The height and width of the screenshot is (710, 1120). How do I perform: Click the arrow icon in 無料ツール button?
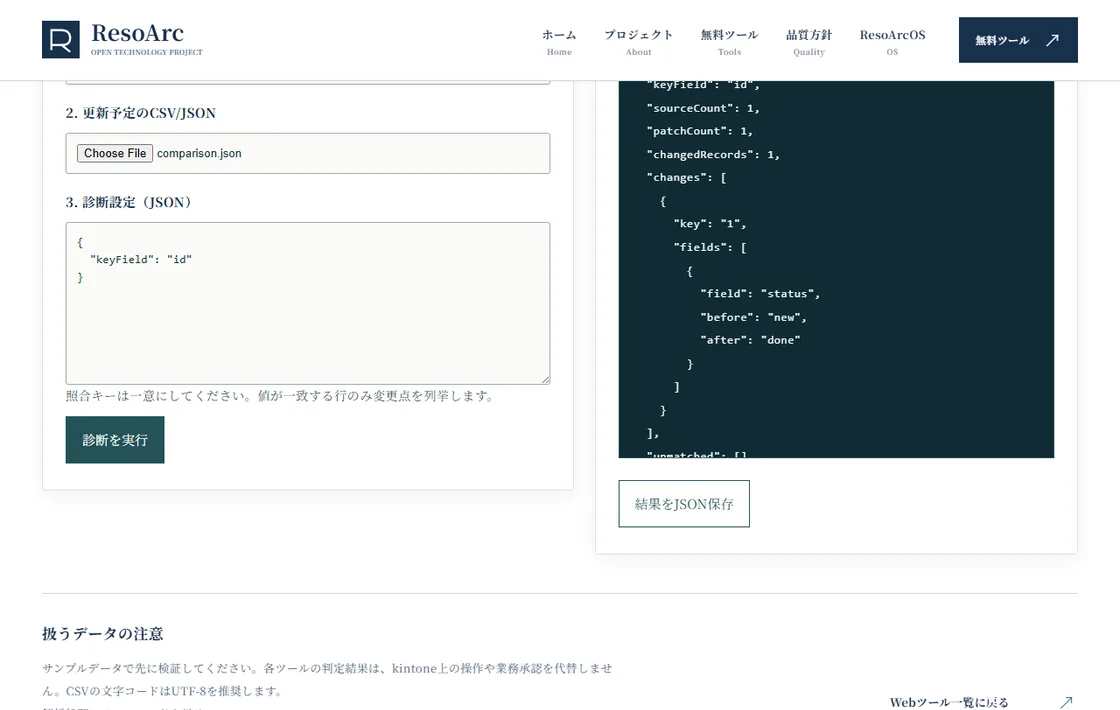tap(1052, 40)
